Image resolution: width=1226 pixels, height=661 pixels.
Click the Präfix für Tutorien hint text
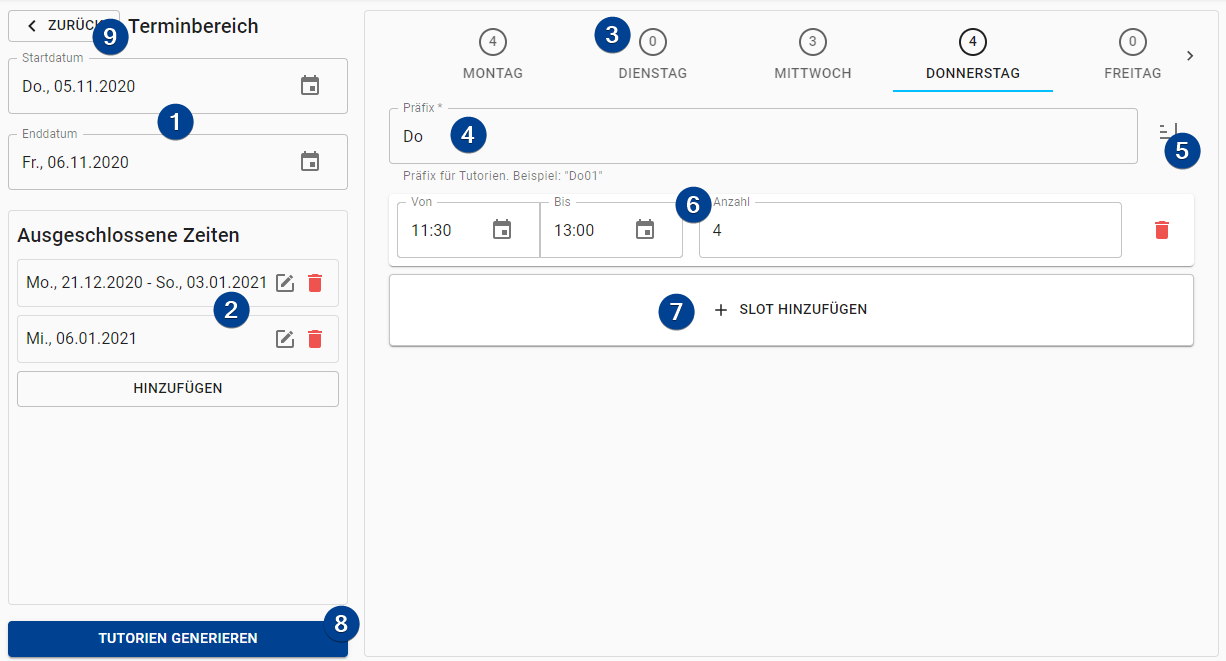pyautogui.click(x=503, y=176)
